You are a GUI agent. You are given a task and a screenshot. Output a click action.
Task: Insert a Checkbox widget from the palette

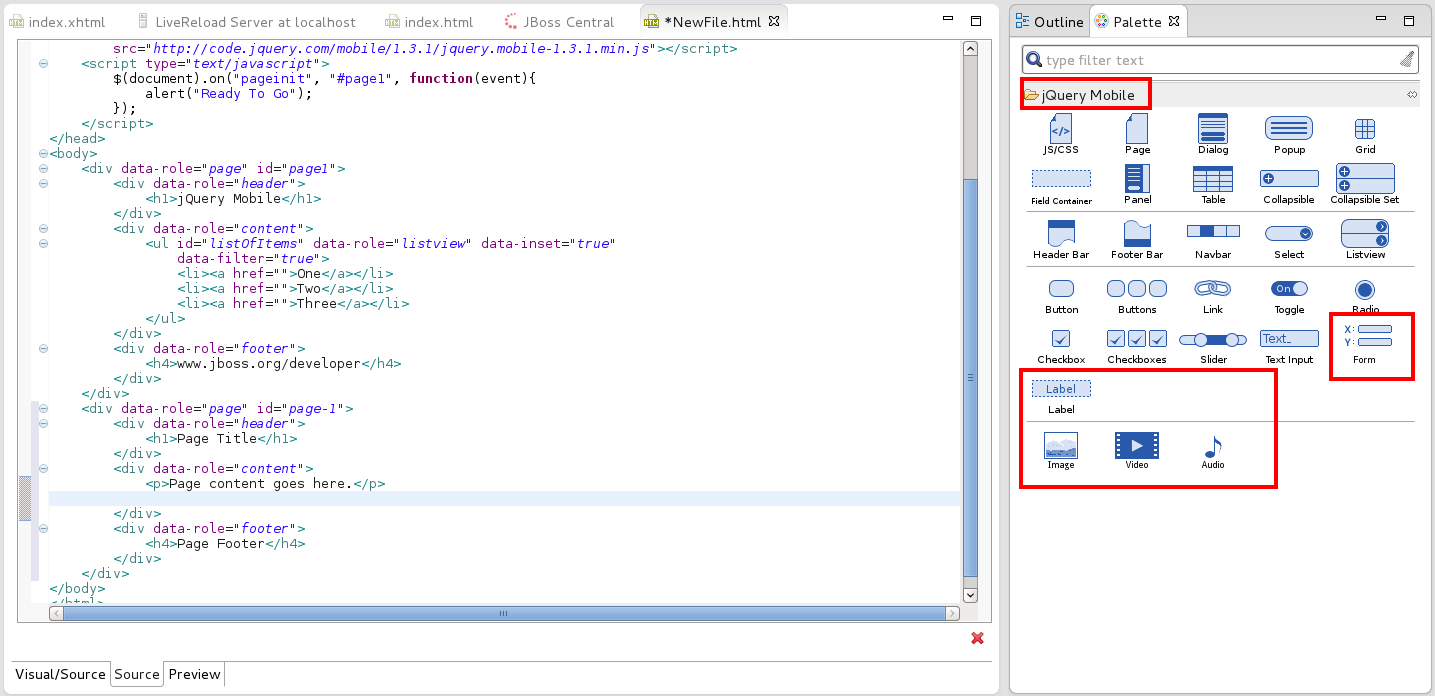(1061, 340)
